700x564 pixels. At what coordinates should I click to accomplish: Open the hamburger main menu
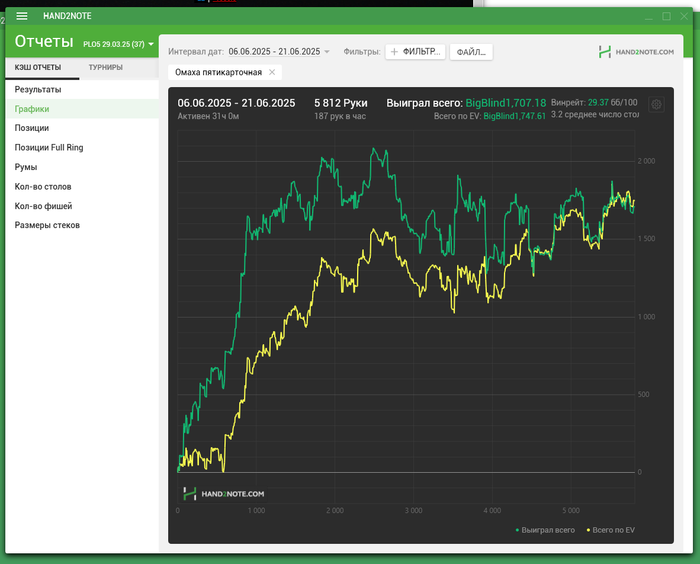pyautogui.click(x=21, y=16)
